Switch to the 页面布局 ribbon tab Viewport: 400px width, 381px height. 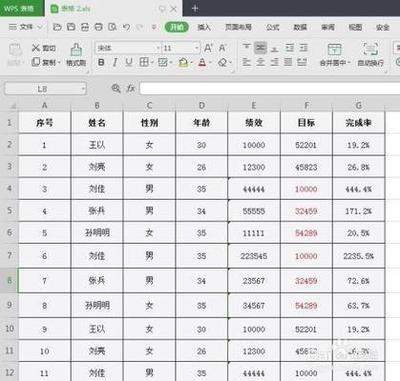238,27
